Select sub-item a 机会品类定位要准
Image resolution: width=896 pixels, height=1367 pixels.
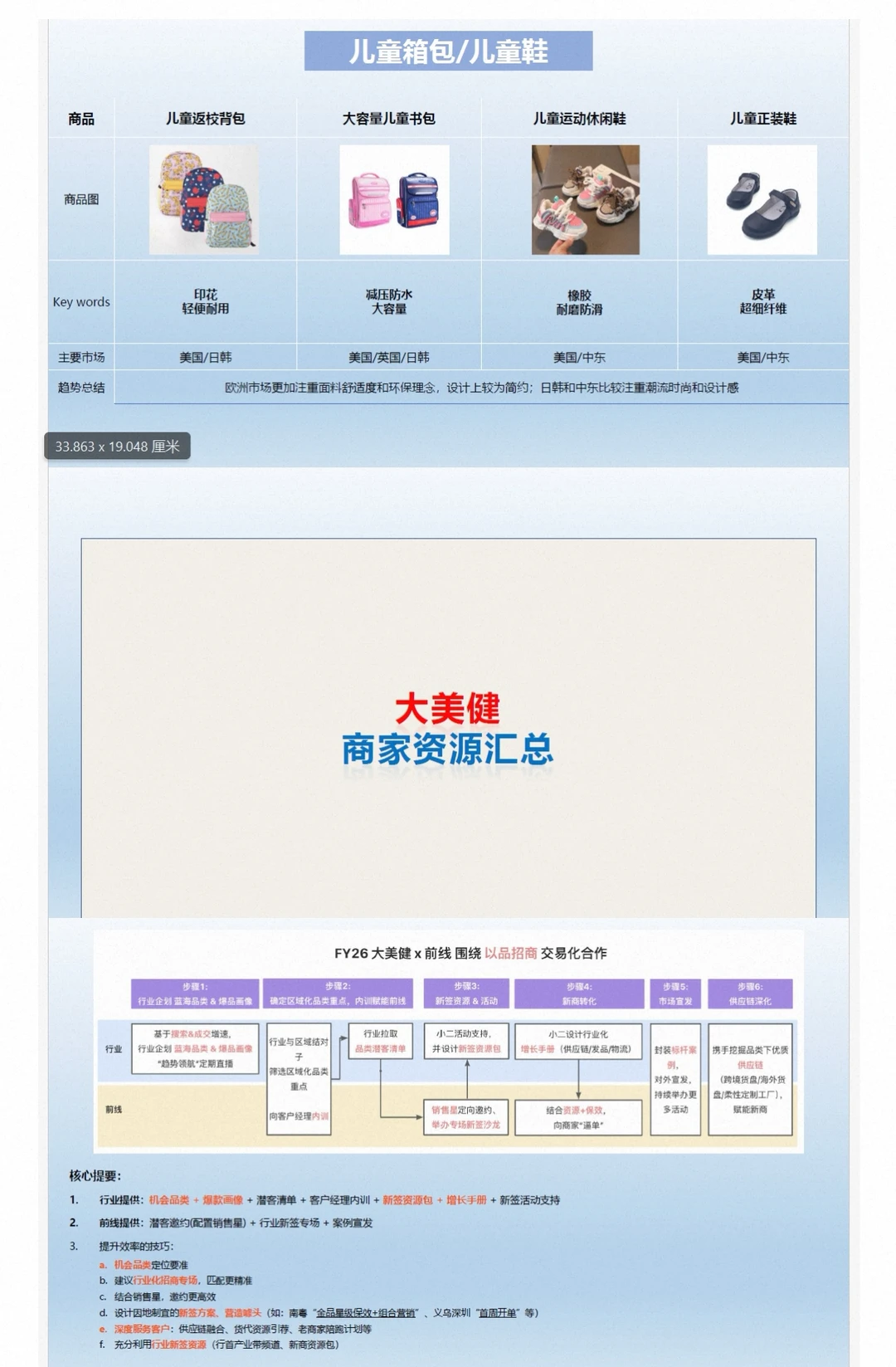144,1265
